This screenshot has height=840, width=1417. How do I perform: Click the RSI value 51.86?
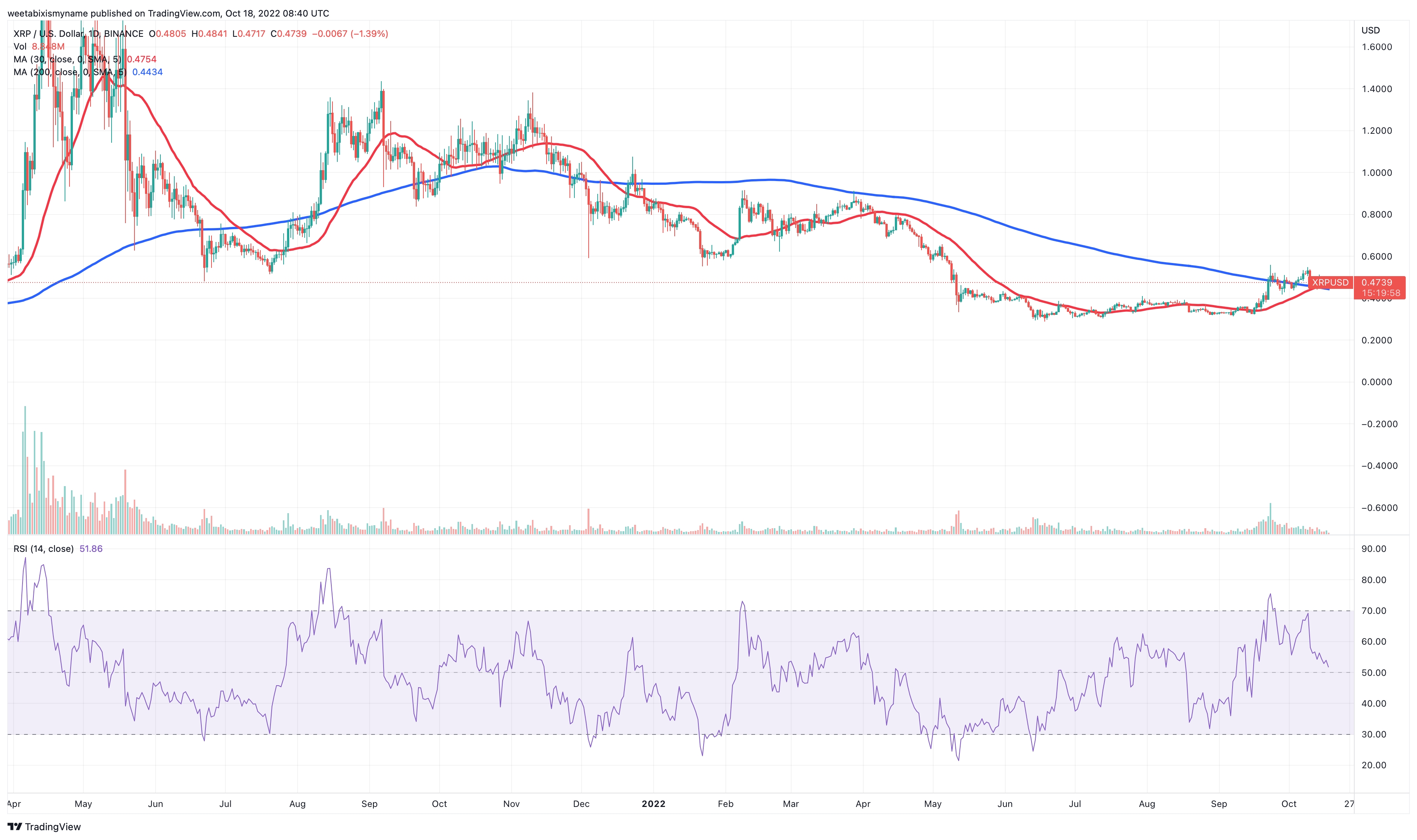(x=91, y=548)
